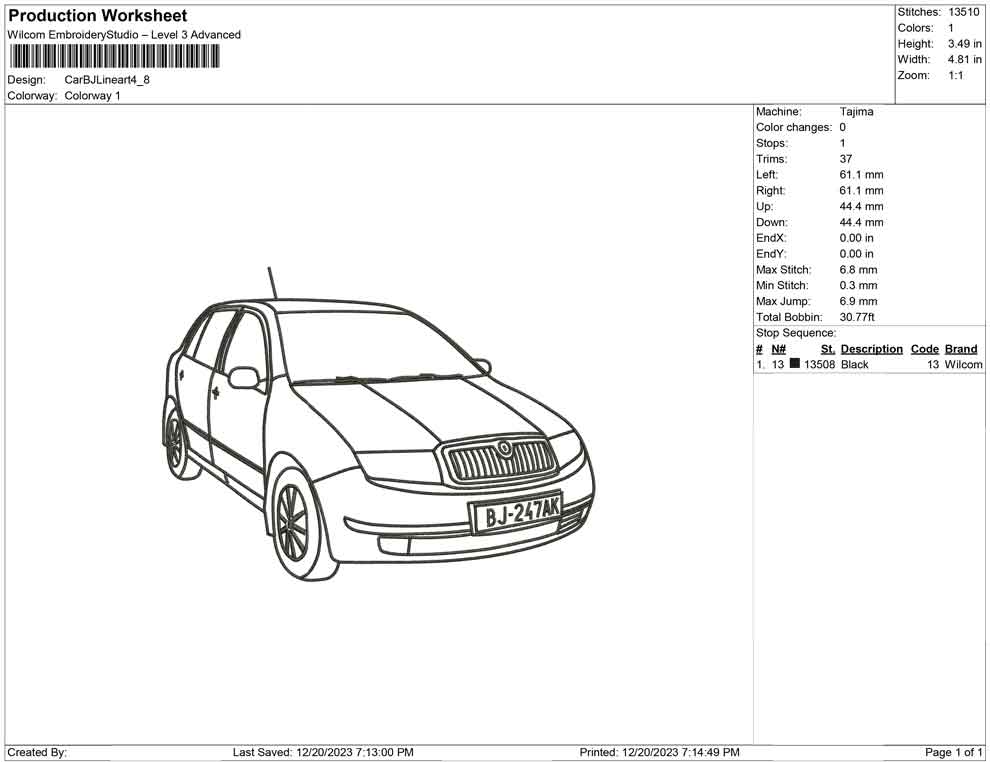Screen dimensions: 990x762
Task: Click the Machine value Tajima
Action: point(856,112)
